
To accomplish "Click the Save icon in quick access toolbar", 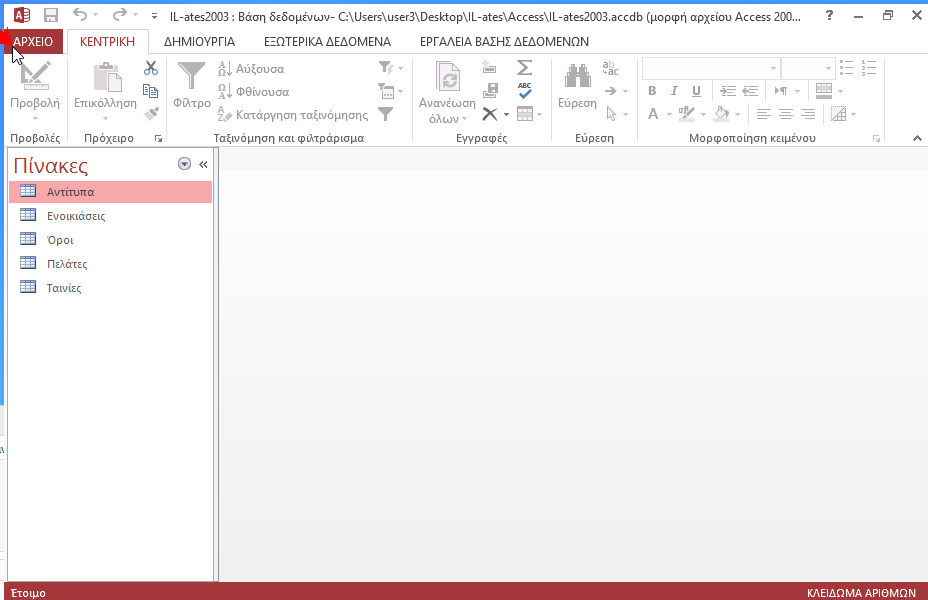I will point(51,15).
